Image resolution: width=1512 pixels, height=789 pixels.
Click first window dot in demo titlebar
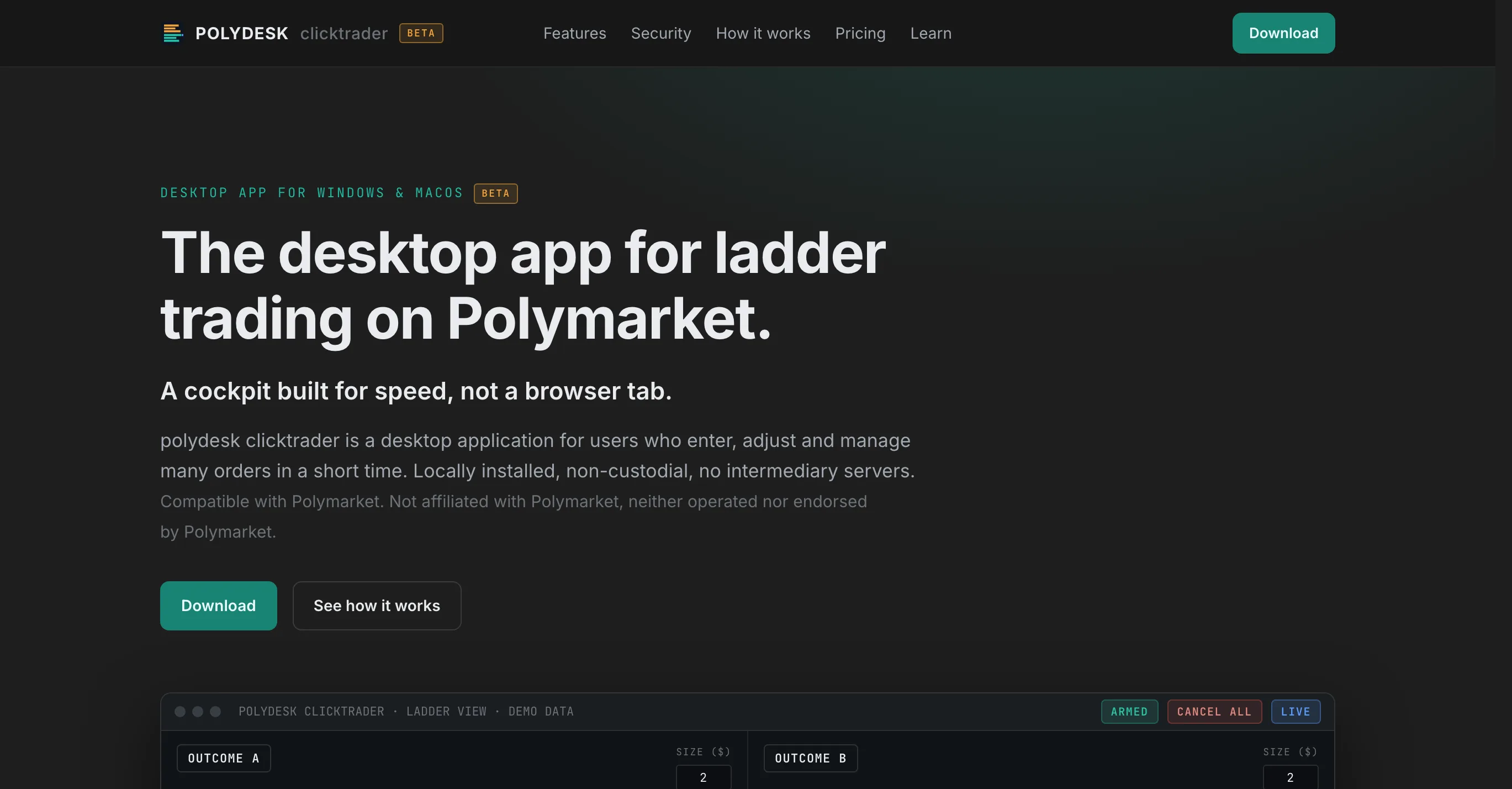pos(180,712)
